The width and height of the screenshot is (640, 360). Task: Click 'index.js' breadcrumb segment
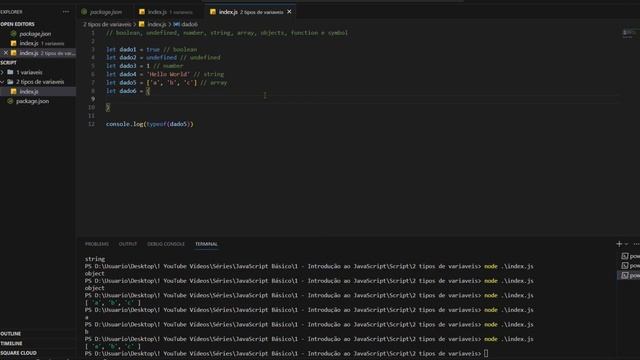[157, 24]
